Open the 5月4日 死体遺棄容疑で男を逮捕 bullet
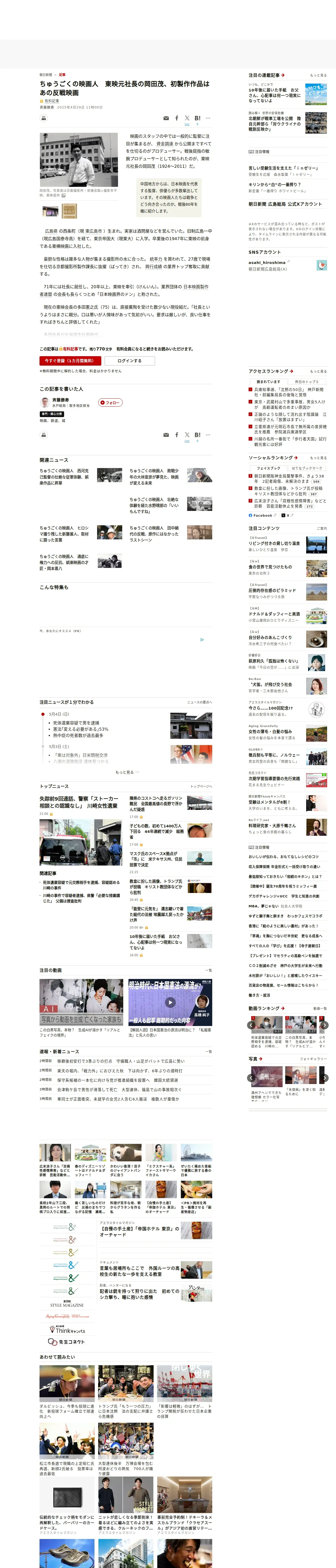The width and height of the screenshot is (336, 1568). click(x=76, y=723)
